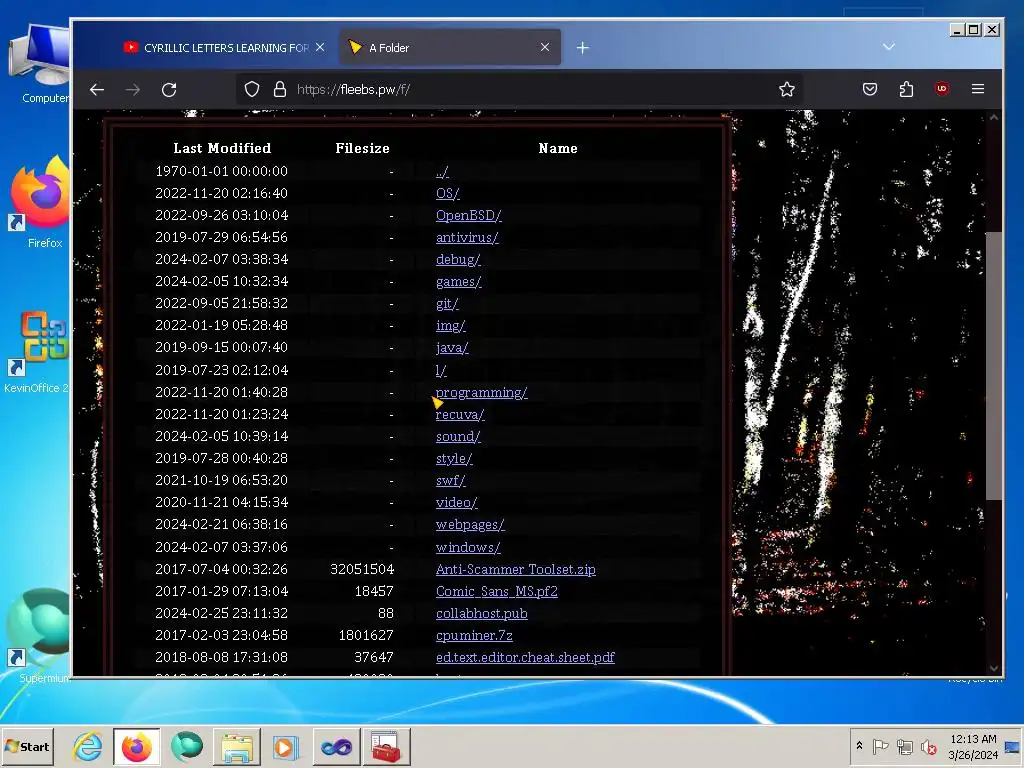Viewport: 1024px width, 768px height.
Task: Open the tracking protection shield icon
Action: point(252,89)
